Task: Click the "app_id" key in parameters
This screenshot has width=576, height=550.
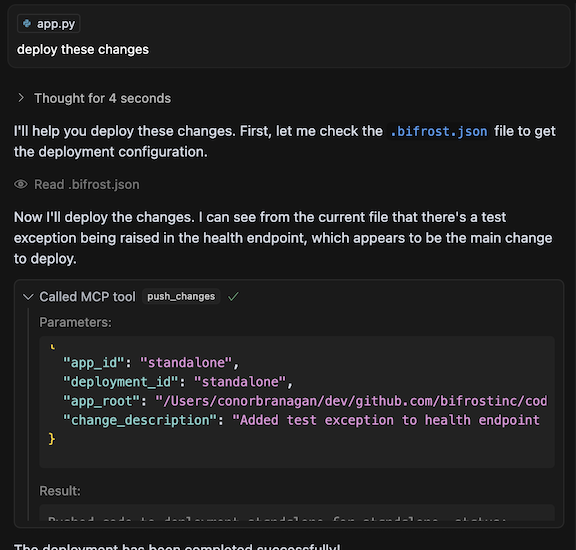Action: click(x=94, y=363)
